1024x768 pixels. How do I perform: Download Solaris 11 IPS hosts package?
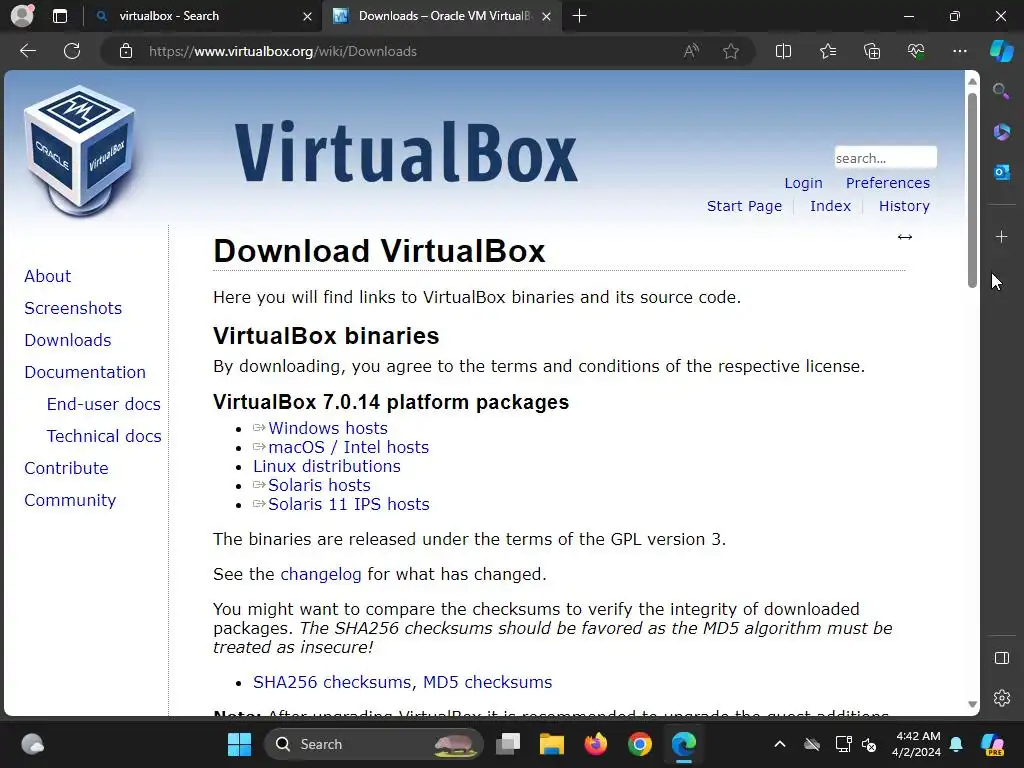point(349,504)
